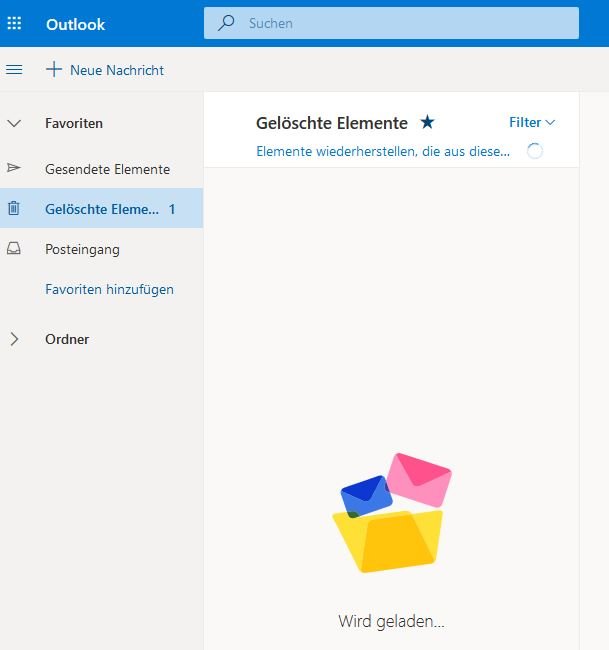The image size is (609, 650).
Task: Click the trash can icon
Action: tap(14, 208)
